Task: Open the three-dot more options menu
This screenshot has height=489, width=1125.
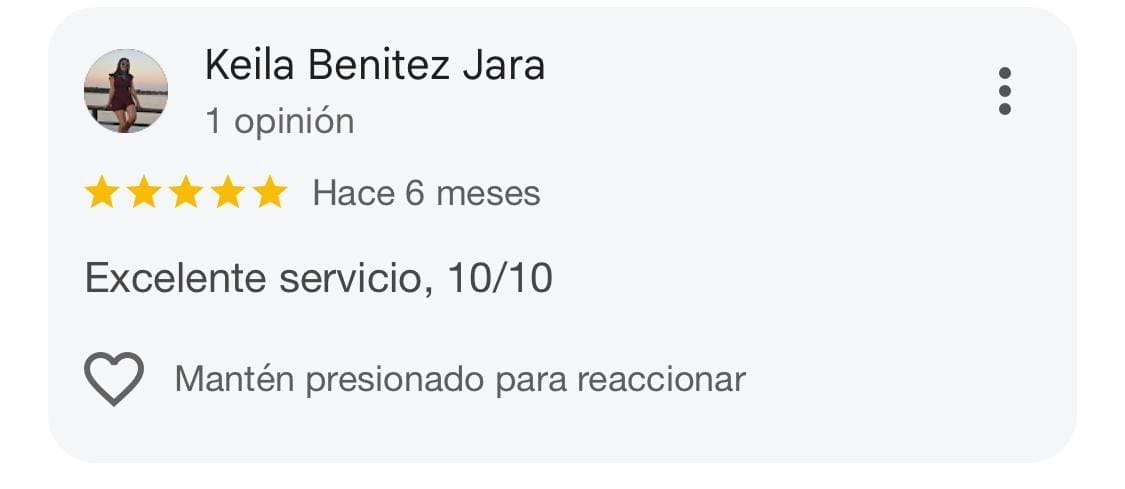Action: (1004, 91)
